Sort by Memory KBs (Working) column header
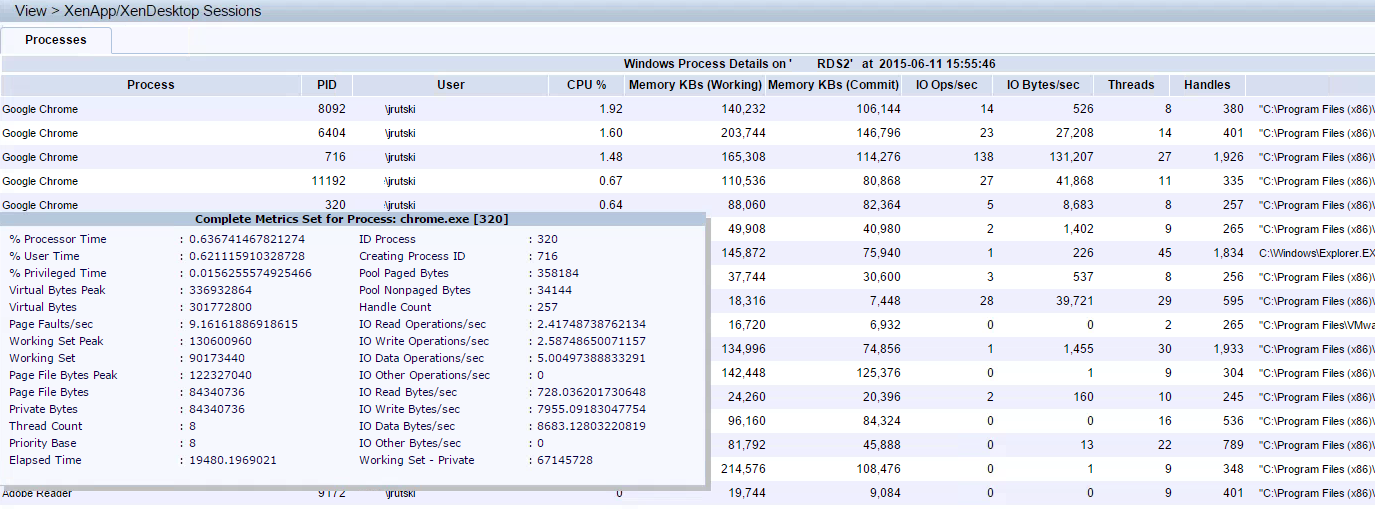1375x509 pixels. 696,85
